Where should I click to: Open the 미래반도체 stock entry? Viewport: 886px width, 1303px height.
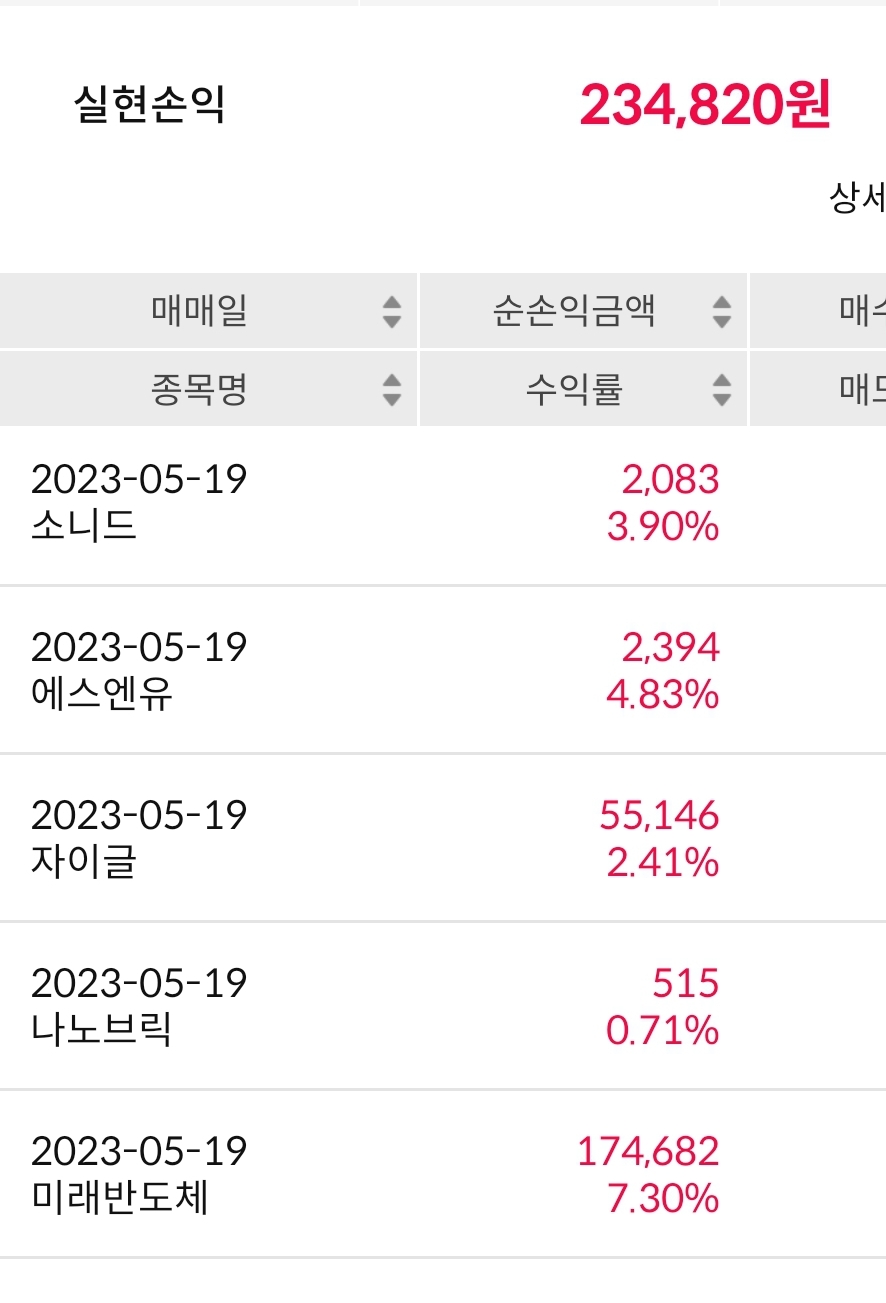click(120, 1198)
